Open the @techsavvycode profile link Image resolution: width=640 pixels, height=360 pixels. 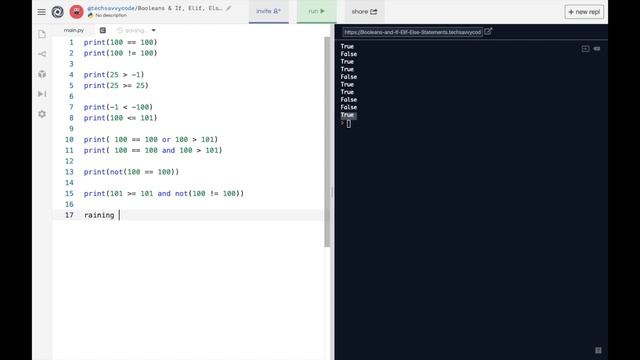pos(111,8)
